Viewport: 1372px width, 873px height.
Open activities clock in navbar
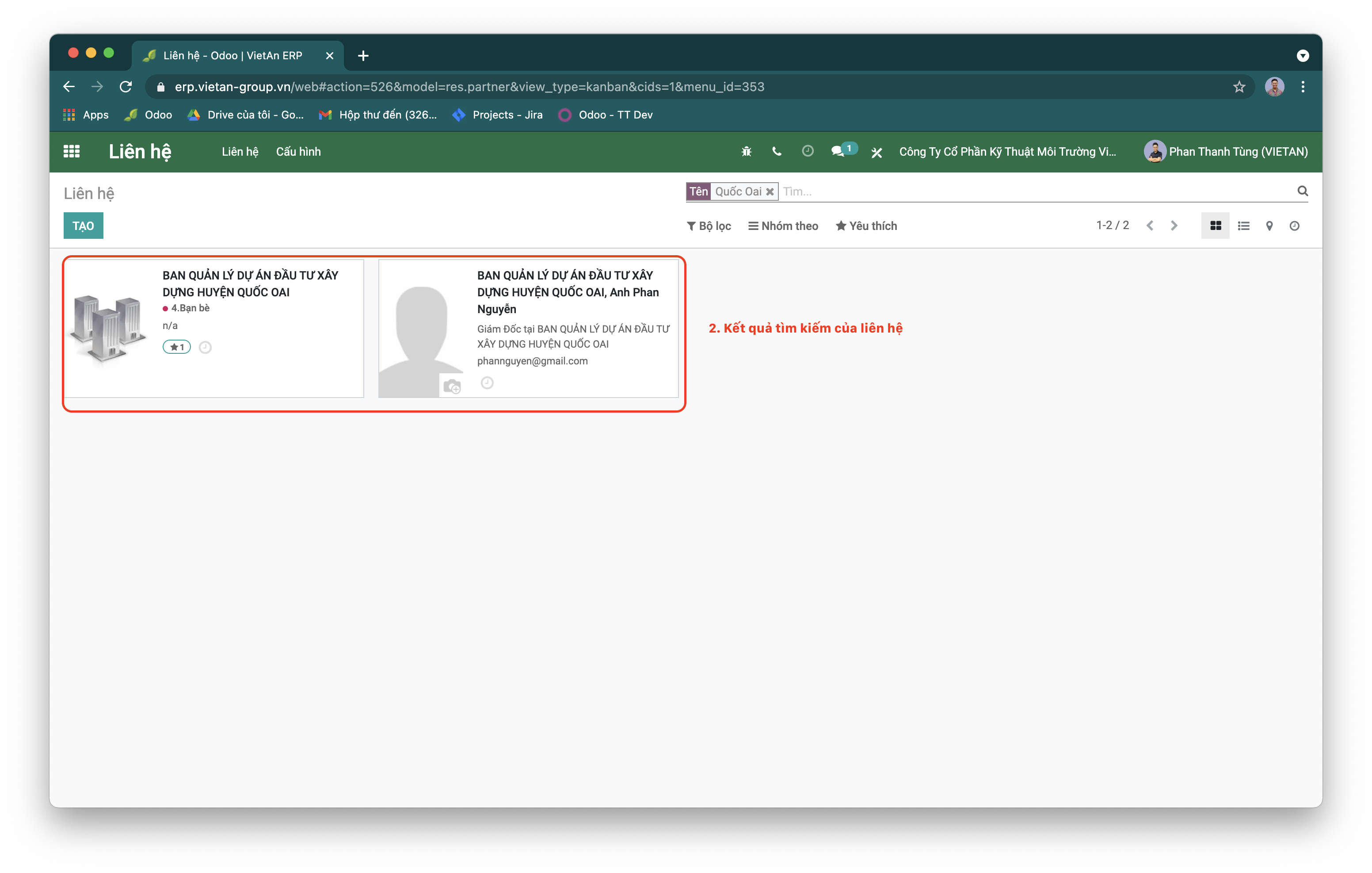pyautogui.click(x=808, y=151)
